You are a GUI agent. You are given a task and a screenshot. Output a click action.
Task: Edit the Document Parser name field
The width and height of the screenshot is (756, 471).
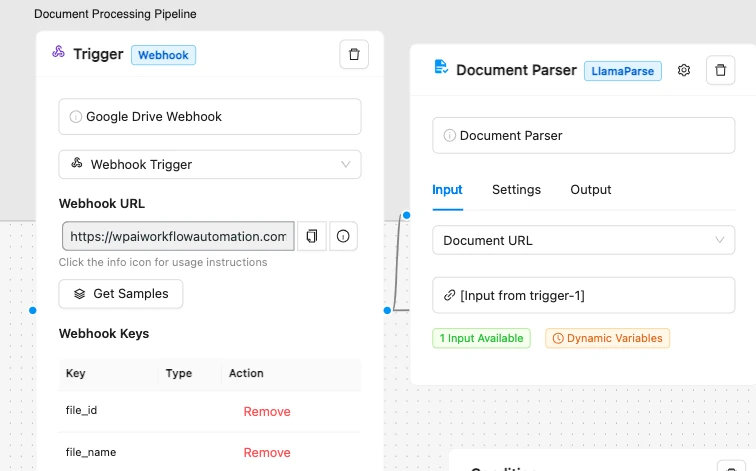(x=583, y=135)
